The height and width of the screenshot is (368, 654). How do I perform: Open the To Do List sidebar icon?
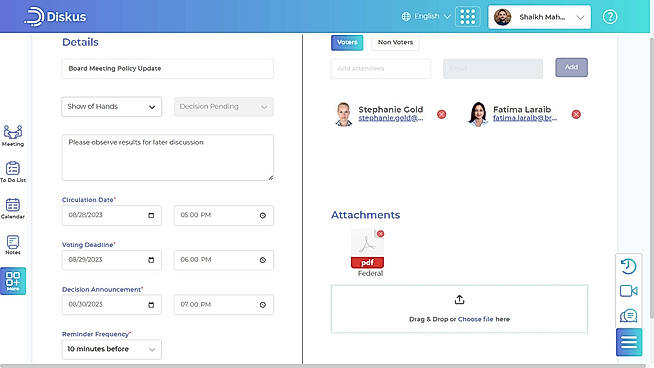13,172
